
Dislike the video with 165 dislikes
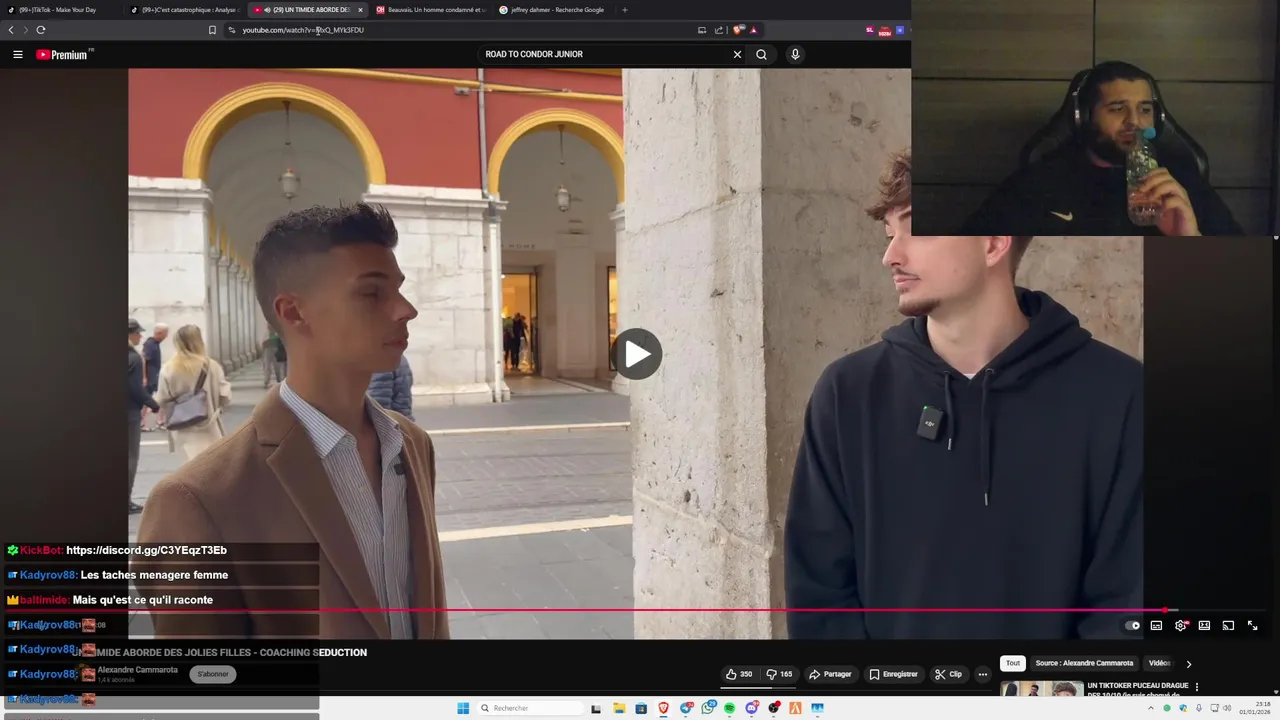pyautogui.click(x=778, y=674)
